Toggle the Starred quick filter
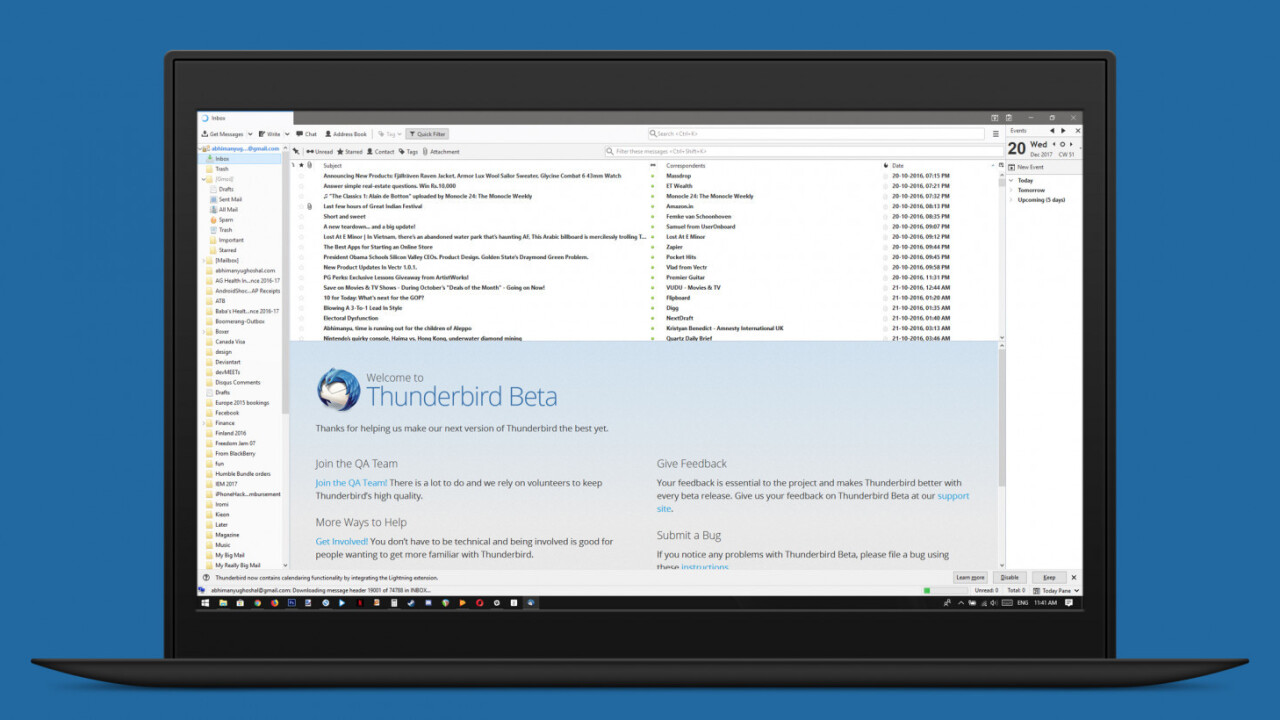This screenshot has height=720, width=1280. click(350, 152)
